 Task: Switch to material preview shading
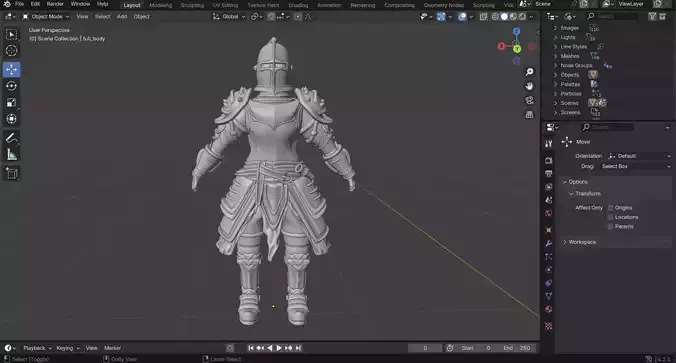tap(513, 16)
